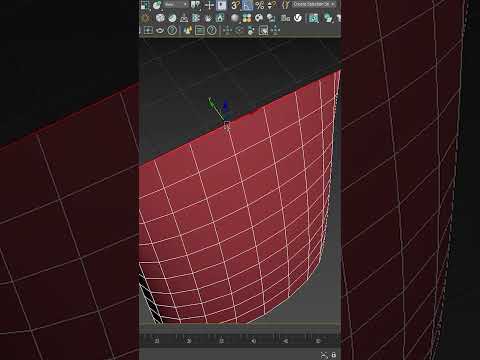Toggle the Percent Snap button
Image resolution: width=480 pixels, height=360 pixels.
coord(260,5)
